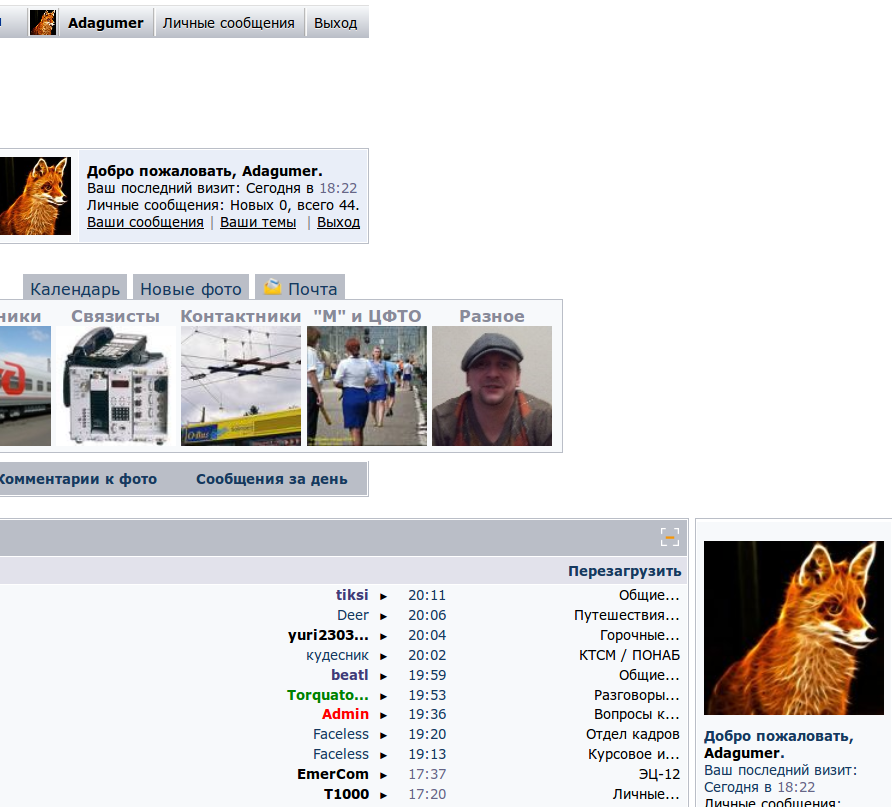Go to last post arrow beside EmerCom
The image size is (892, 807).
(x=384, y=775)
